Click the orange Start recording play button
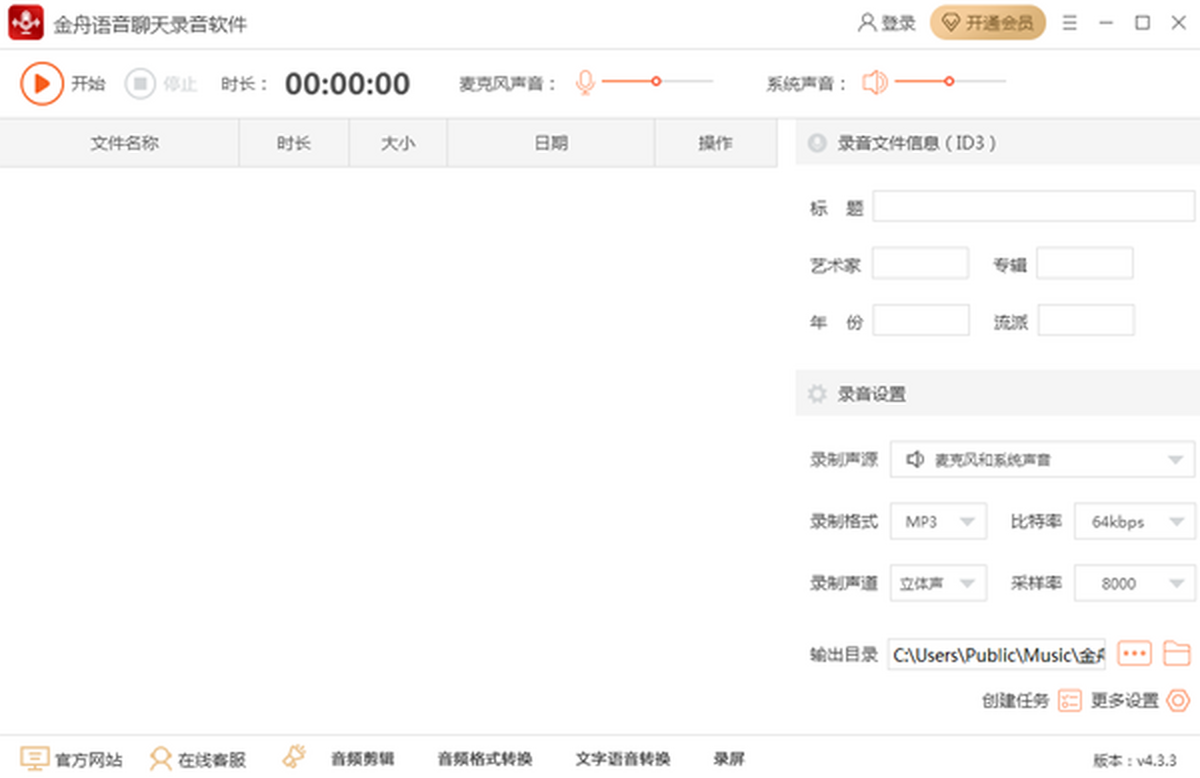The image size is (1200, 778). point(42,83)
